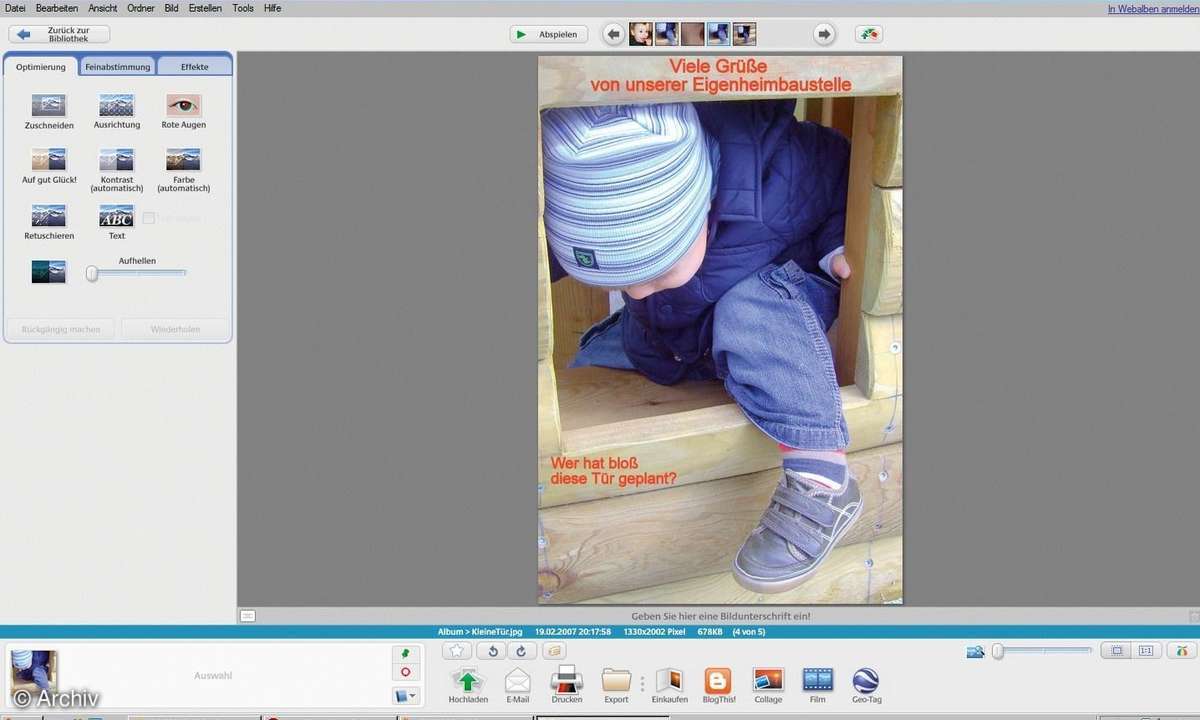Screen dimensions: 1200x720
Task: Click the Drucken printer icon
Action: 567,681
